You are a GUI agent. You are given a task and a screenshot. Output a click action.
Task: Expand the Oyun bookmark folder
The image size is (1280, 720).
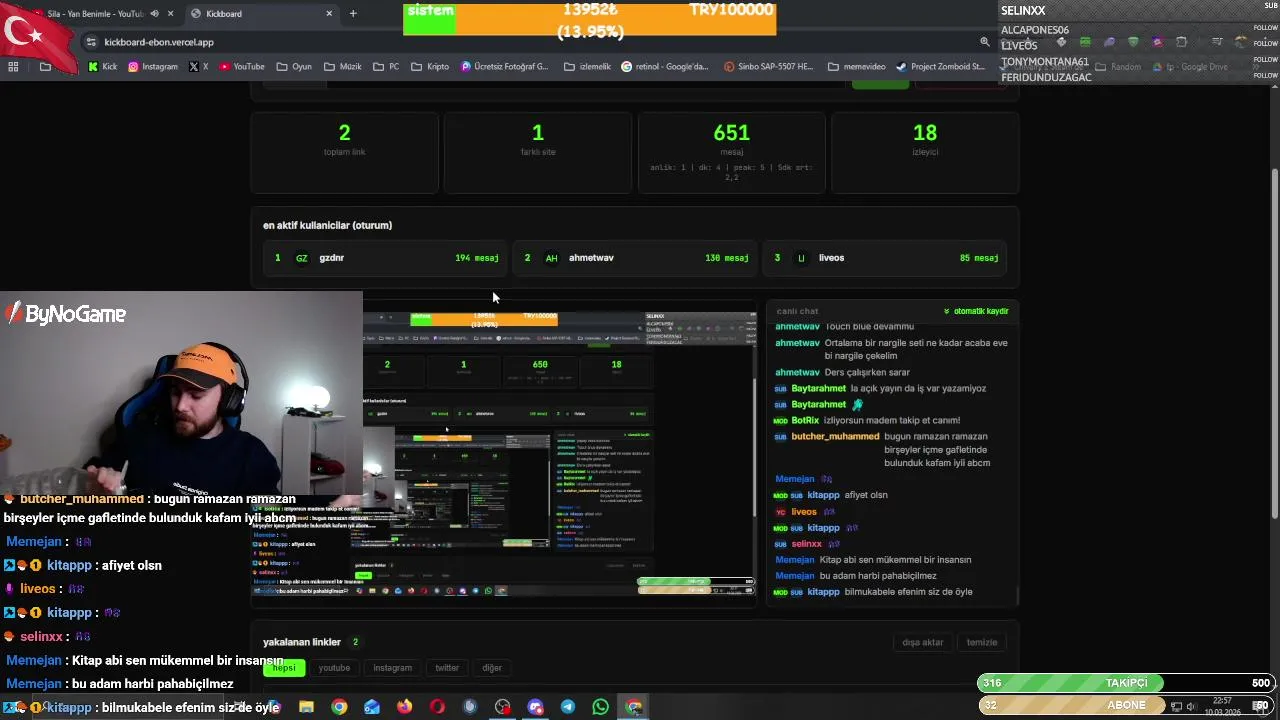coord(294,67)
